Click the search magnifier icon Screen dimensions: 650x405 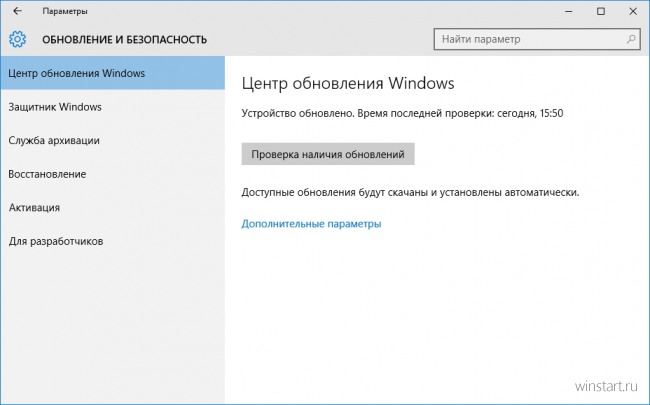click(631, 39)
